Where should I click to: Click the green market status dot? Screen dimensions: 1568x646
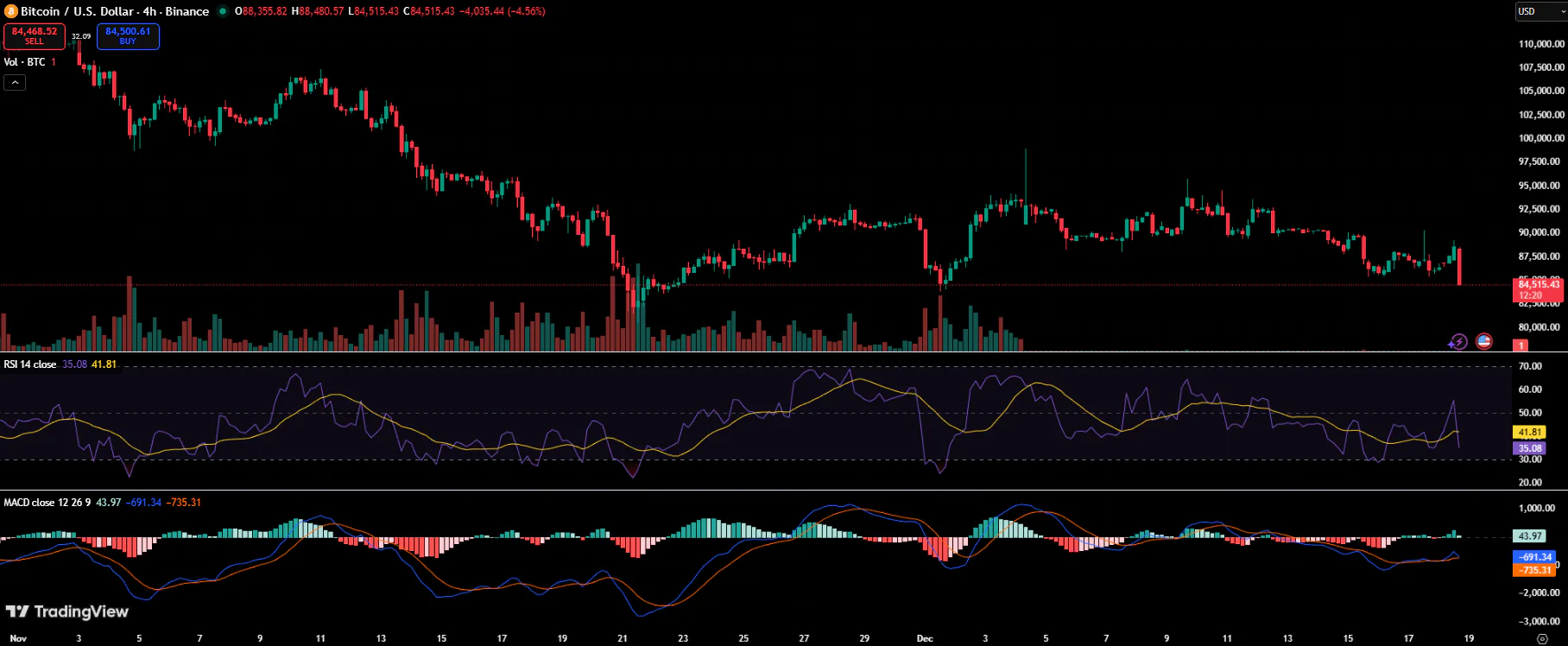(223, 11)
